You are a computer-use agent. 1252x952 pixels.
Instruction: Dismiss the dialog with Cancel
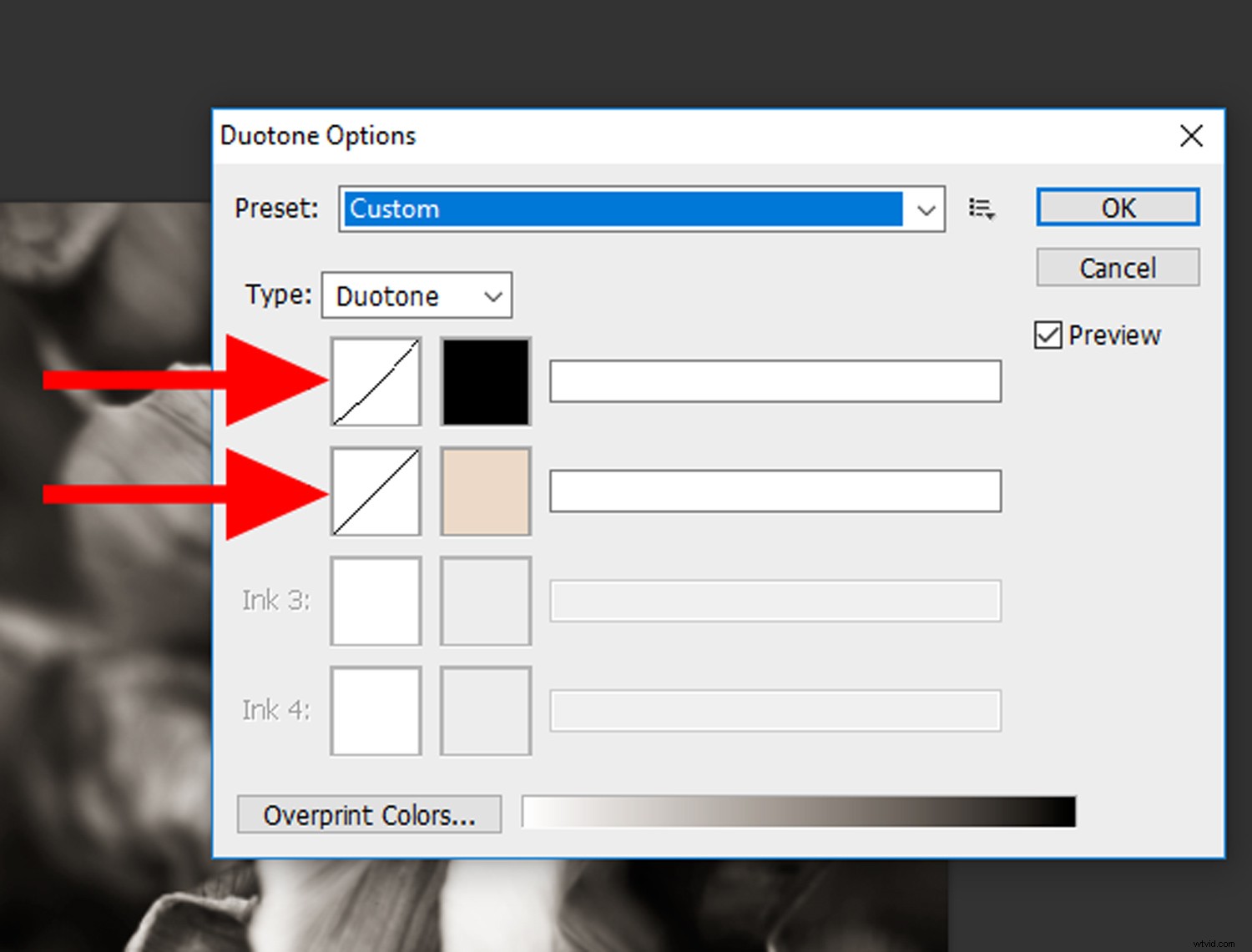1118,267
